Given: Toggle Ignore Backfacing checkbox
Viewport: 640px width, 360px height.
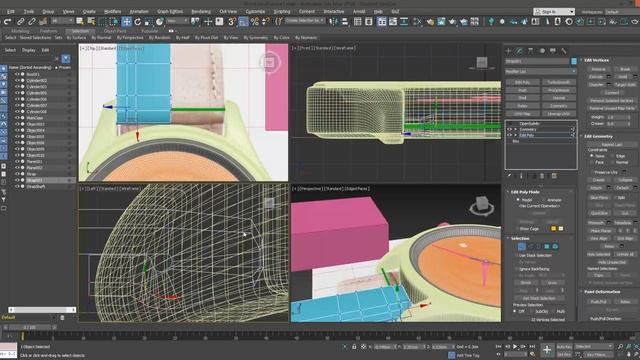Looking at the screenshot, I should point(517,269).
